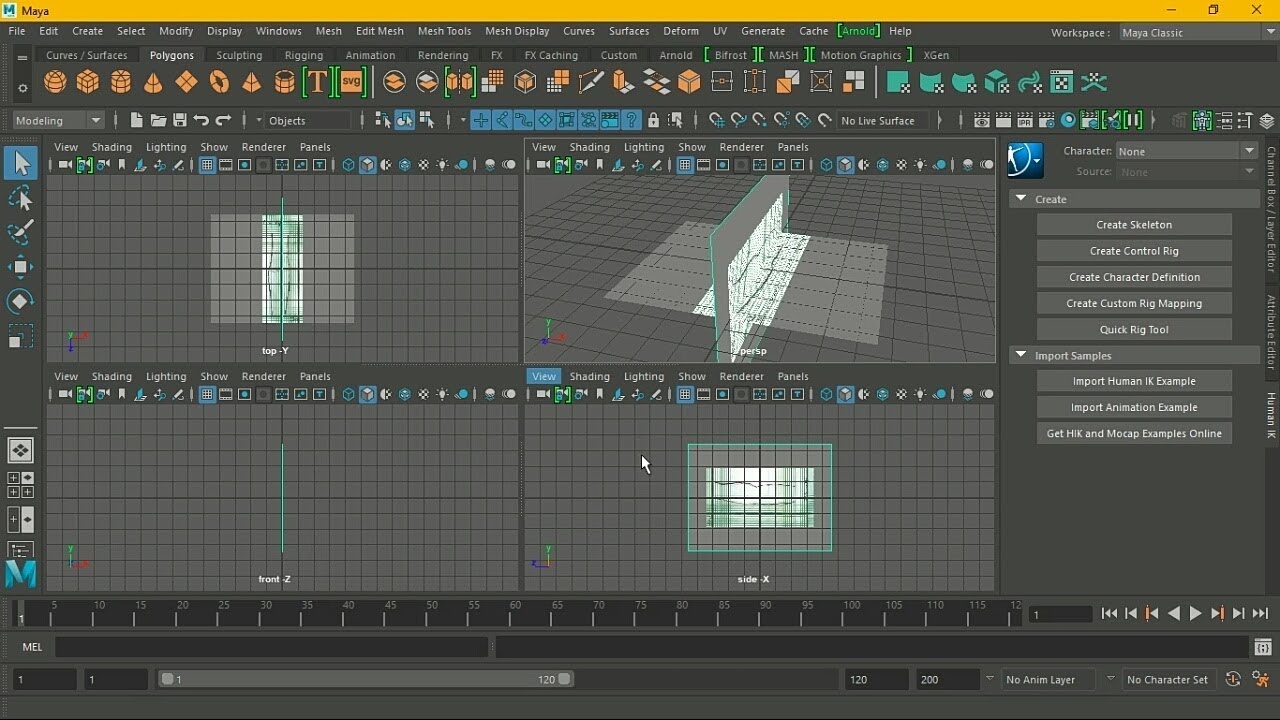1280x720 pixels.
Task: Enable select by component type mode
Action: point(426,121)
